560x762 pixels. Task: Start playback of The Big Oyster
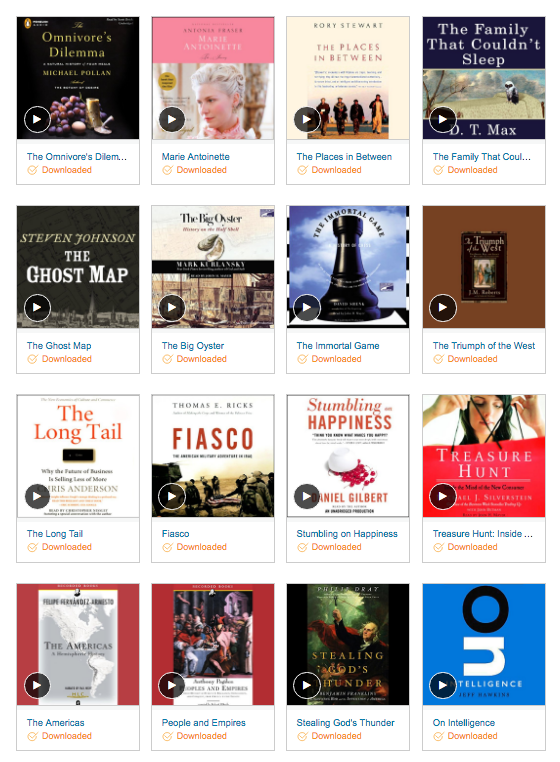pos(172,308)
